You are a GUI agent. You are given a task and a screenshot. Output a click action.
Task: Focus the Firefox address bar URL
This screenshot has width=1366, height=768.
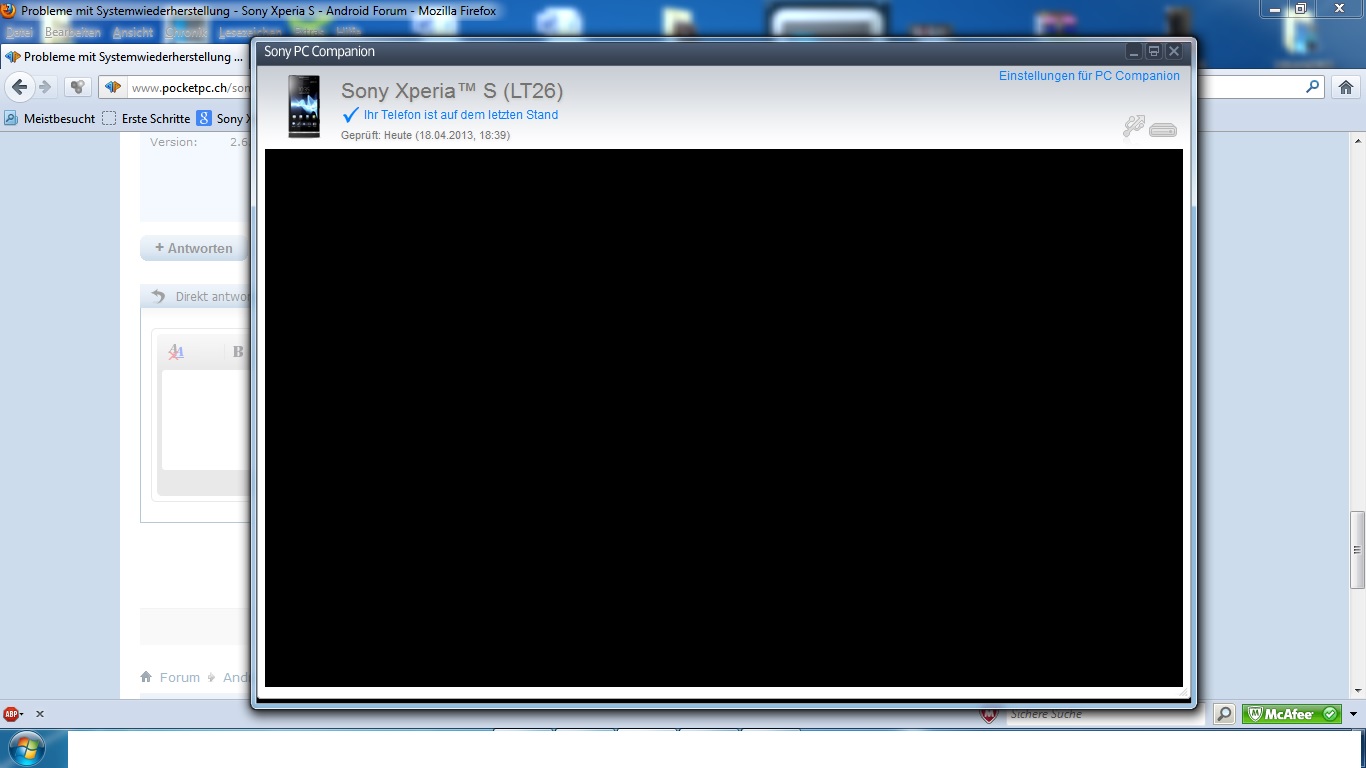click(190, 88)
